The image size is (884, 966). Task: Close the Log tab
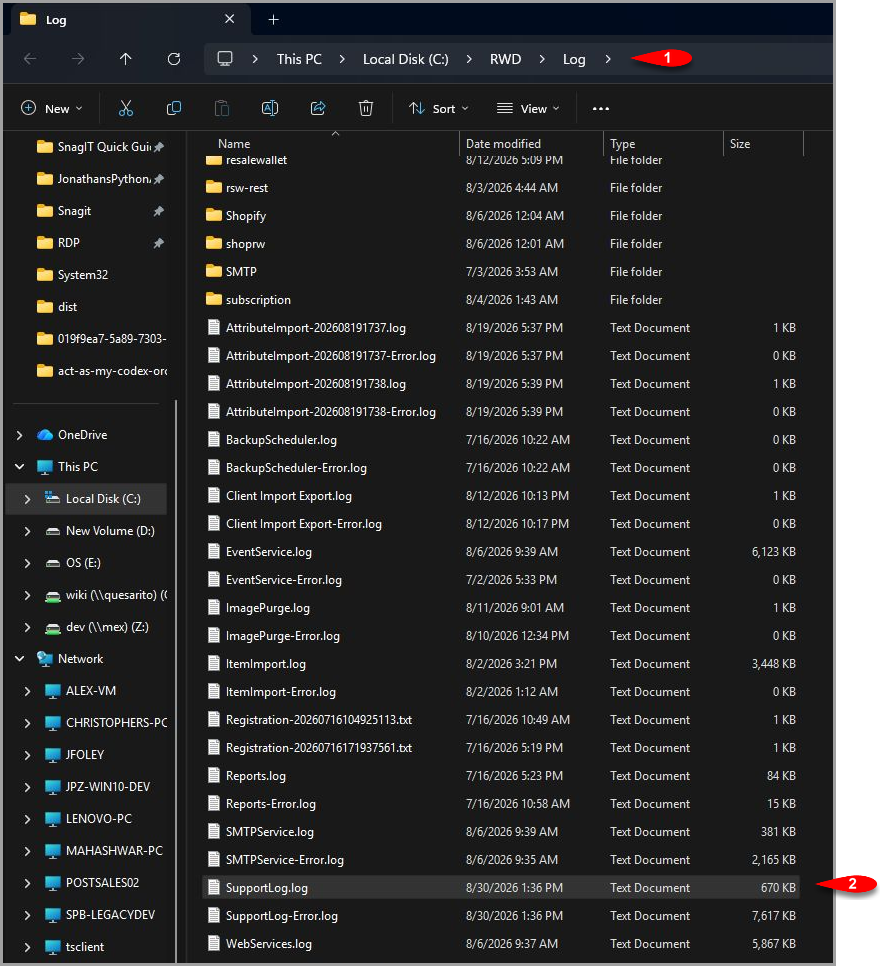(229, 19)
